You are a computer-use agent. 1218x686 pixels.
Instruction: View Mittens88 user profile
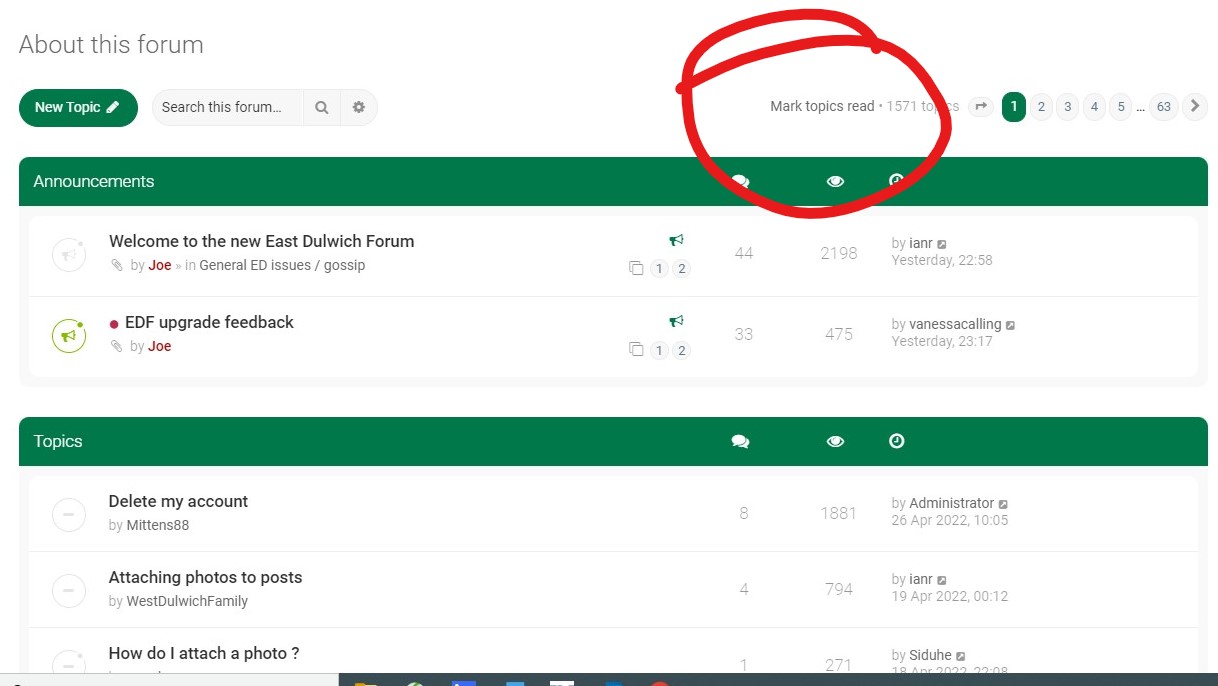[157, 525]
